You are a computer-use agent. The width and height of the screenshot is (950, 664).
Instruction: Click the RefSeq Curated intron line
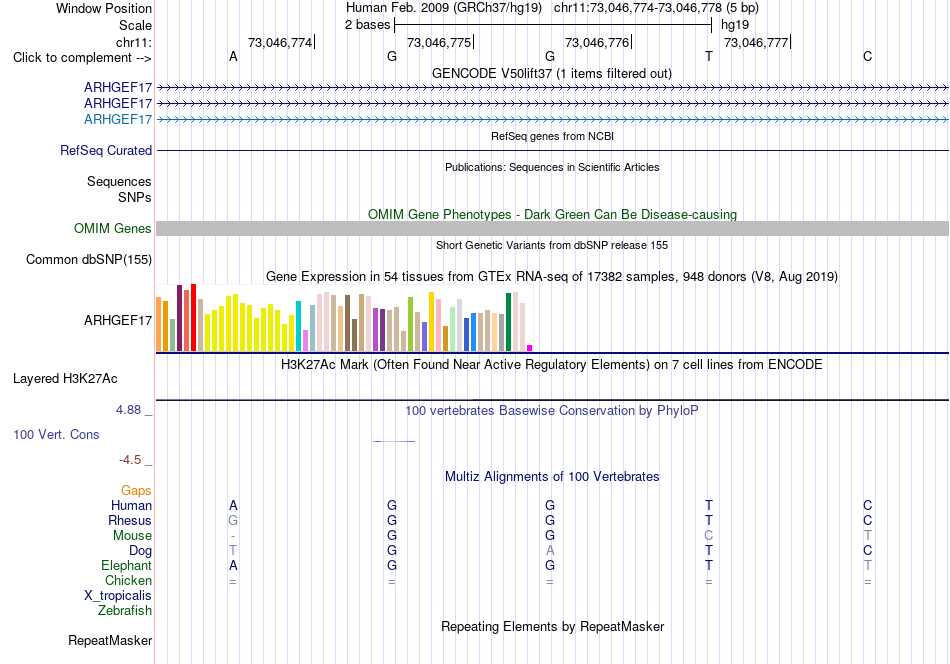tap(552, 150)
